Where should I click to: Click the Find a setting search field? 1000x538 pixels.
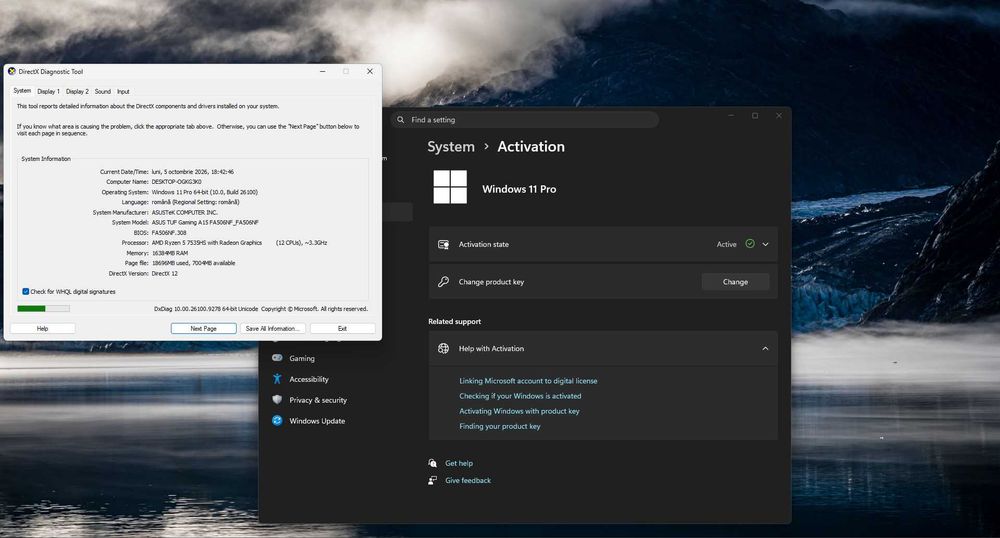coord(525,120)
